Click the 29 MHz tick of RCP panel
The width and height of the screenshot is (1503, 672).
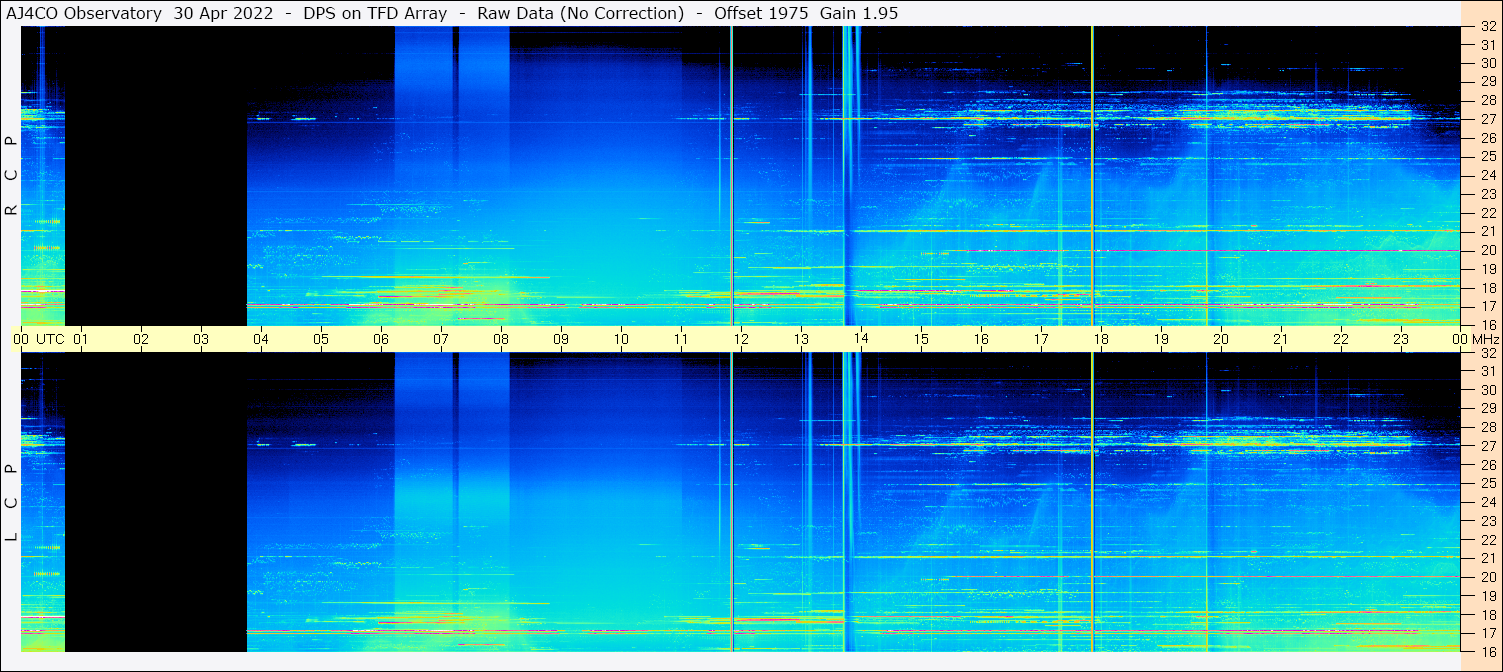(1488, 82)
